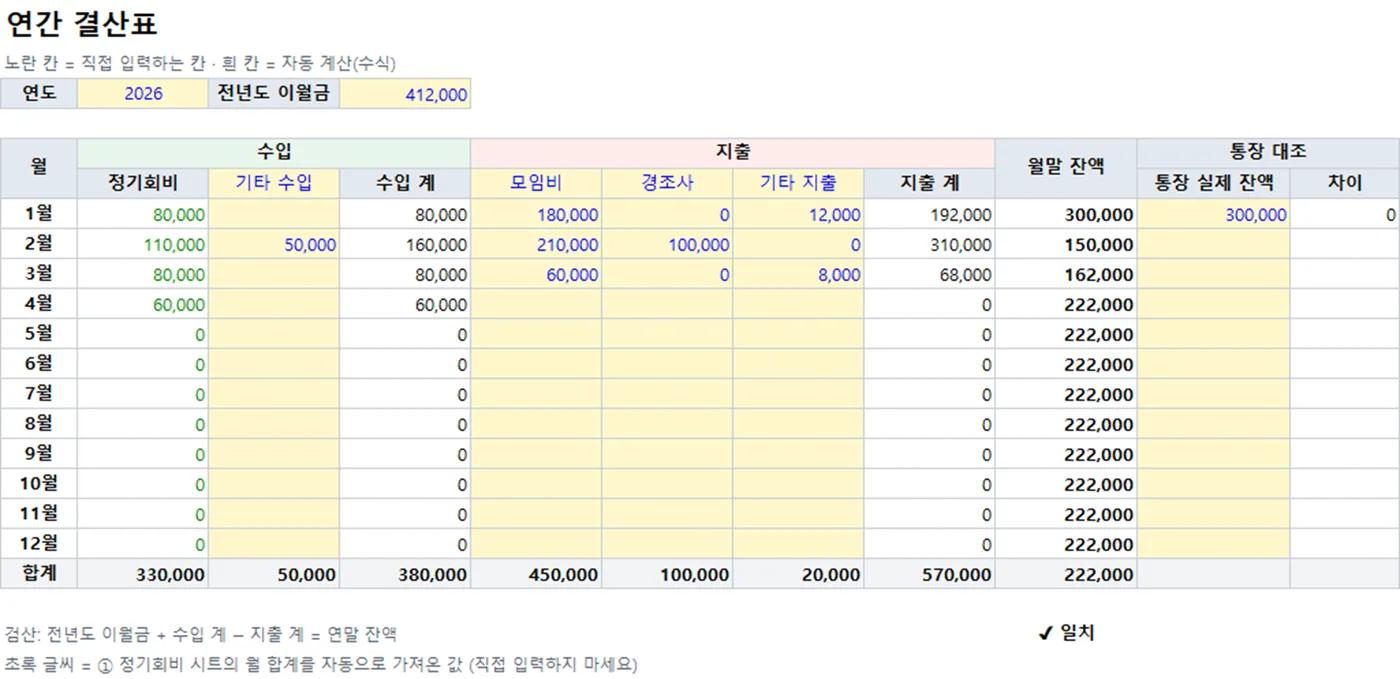Viewport: 1400px width, 679px height.
Task: Select 3월 지출 계 value 68,000
Action: (929, 274)
